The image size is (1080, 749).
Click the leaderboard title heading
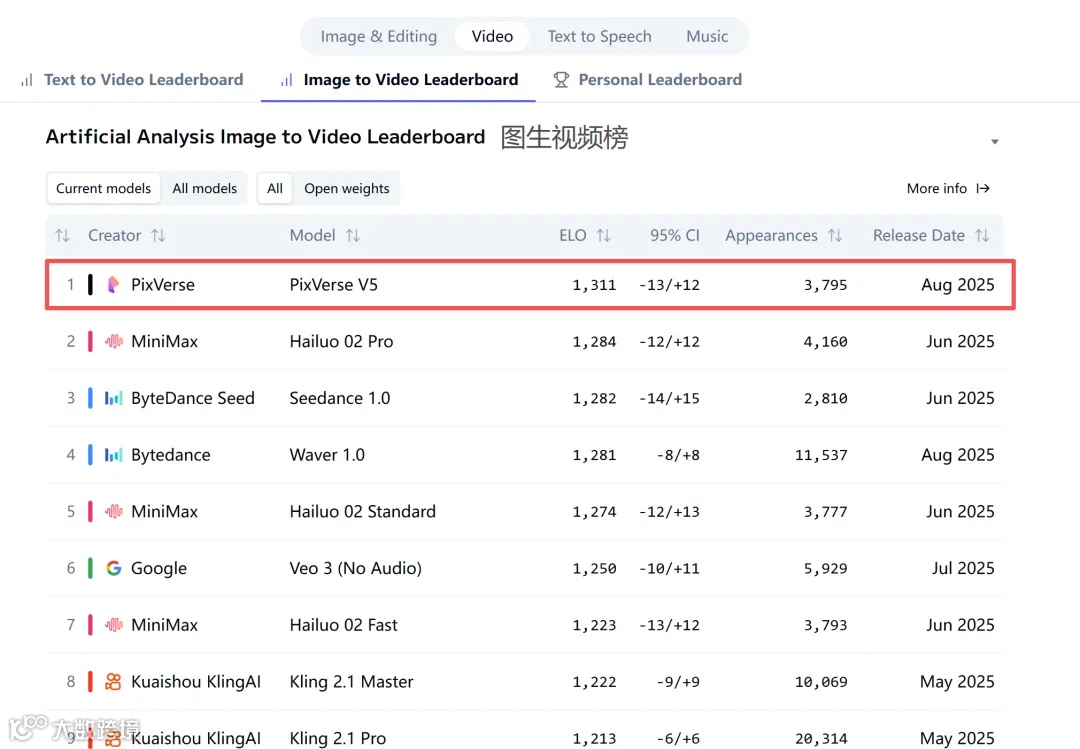[265, 137]
